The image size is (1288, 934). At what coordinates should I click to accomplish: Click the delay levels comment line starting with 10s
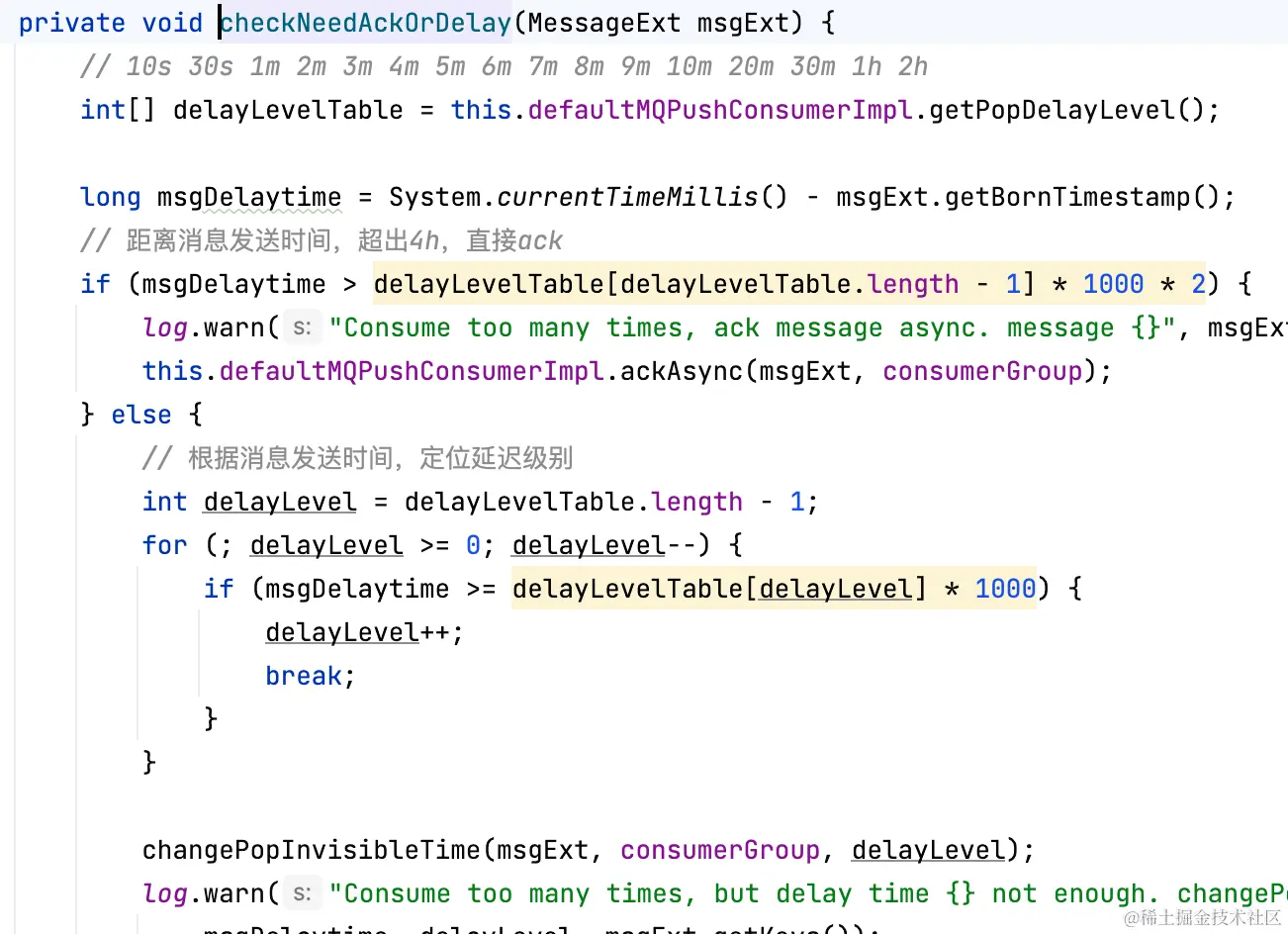pos(504,66)
